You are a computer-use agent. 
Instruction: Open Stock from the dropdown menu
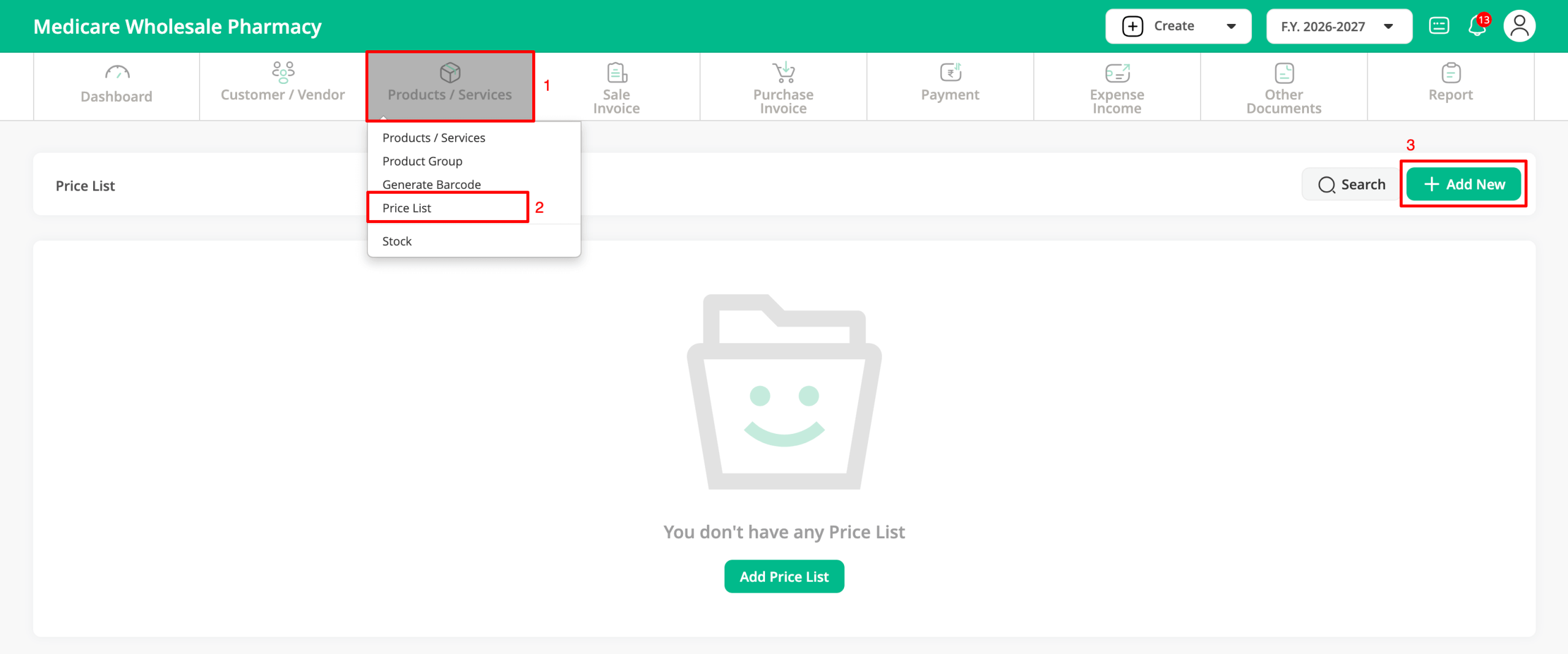click(x=397, y=241)
